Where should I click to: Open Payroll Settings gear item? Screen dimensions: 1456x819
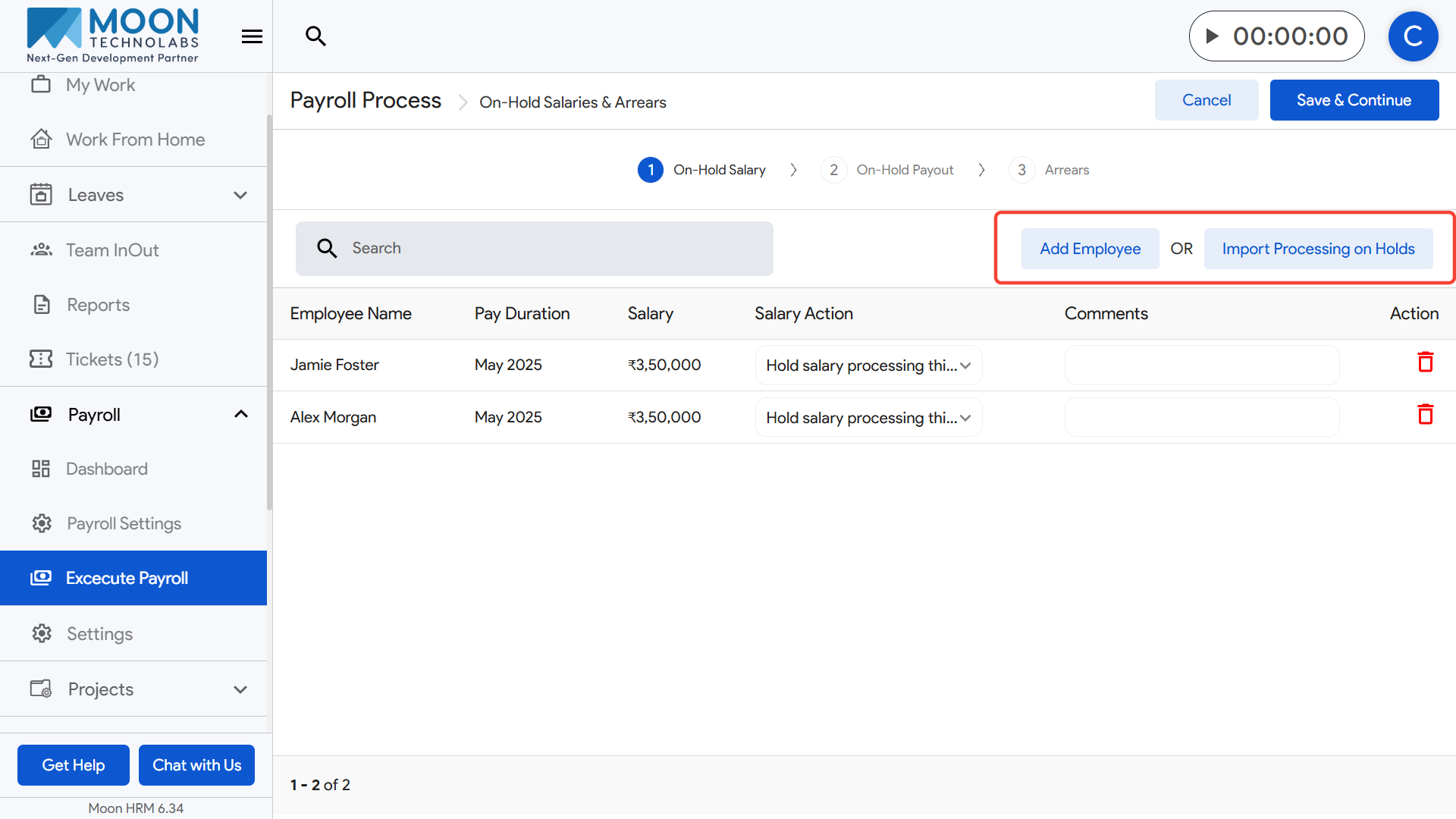(x=124, y=523)
